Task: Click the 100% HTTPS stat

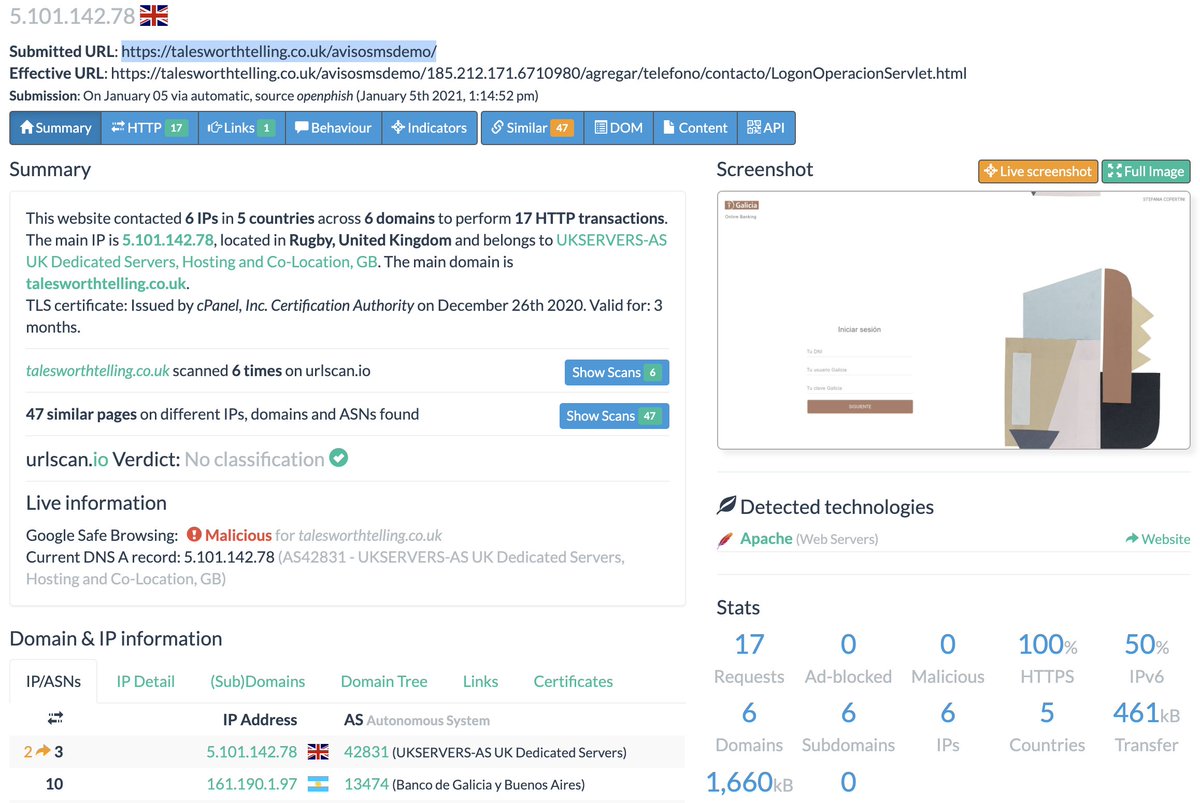Action: pos(1047,659)
